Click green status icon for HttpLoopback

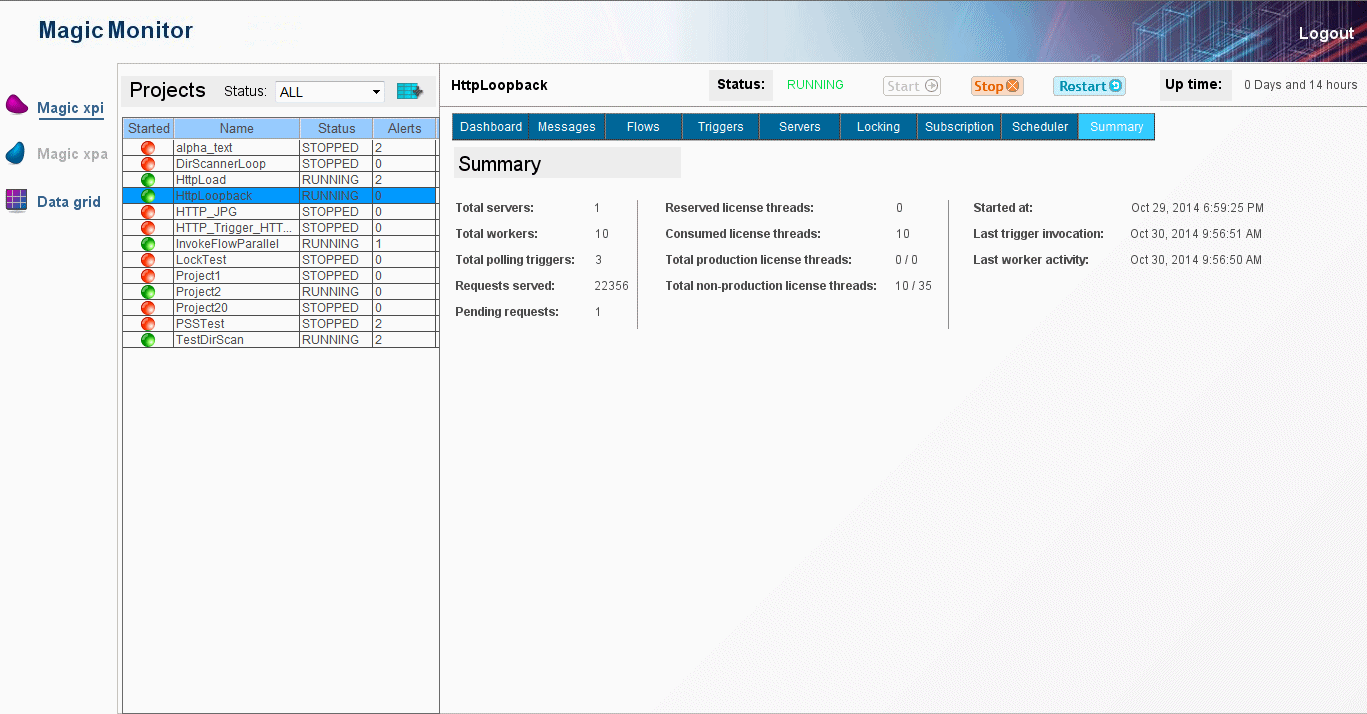pos(148,196)
